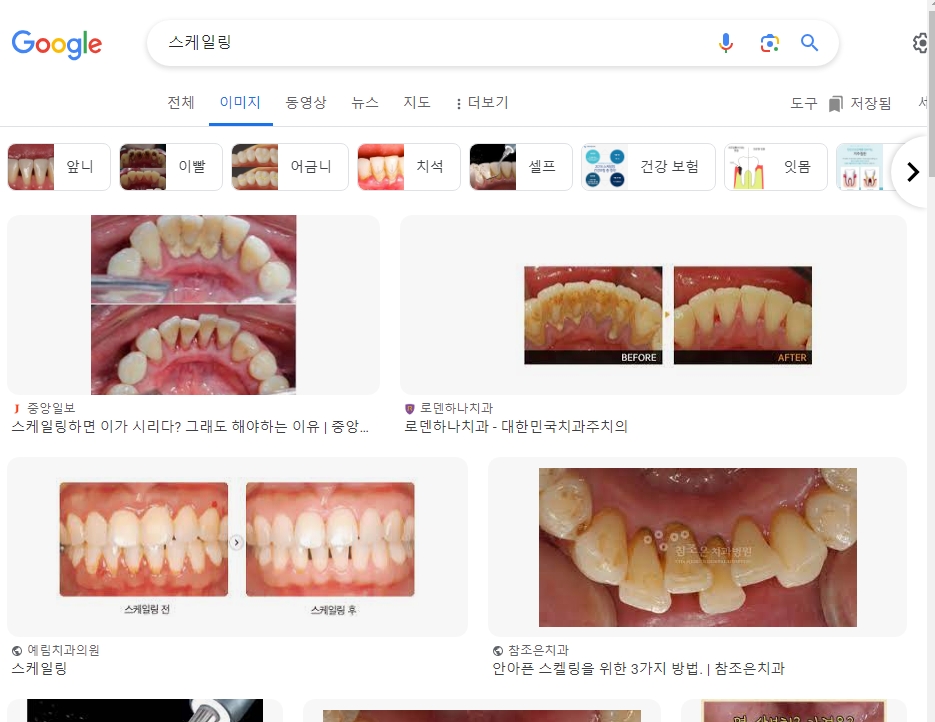Open Google Lens image search
Viewport: 935px width, 722px height.
tap(768, 43)
